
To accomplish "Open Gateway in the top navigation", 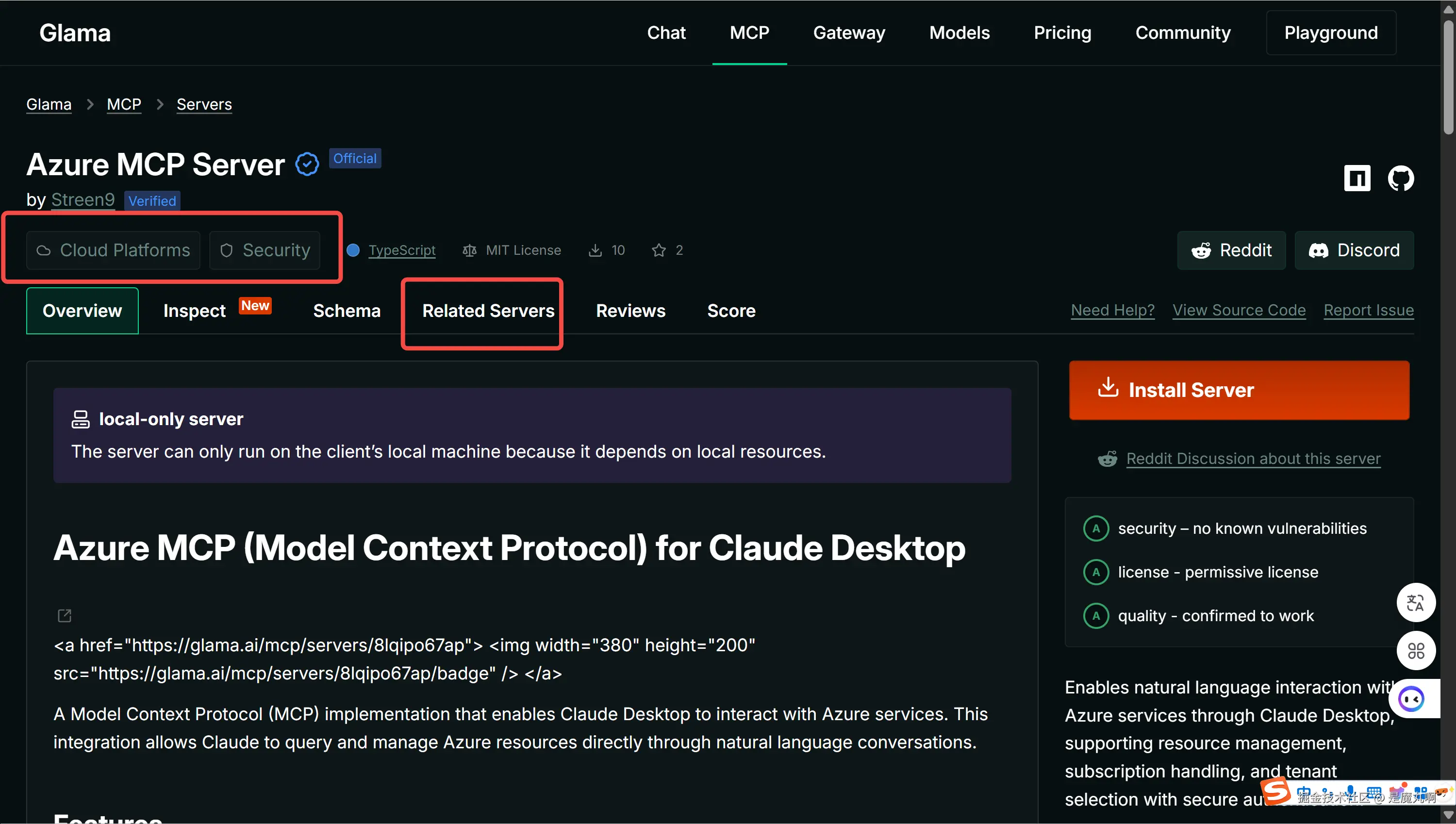I will [849, 33].
